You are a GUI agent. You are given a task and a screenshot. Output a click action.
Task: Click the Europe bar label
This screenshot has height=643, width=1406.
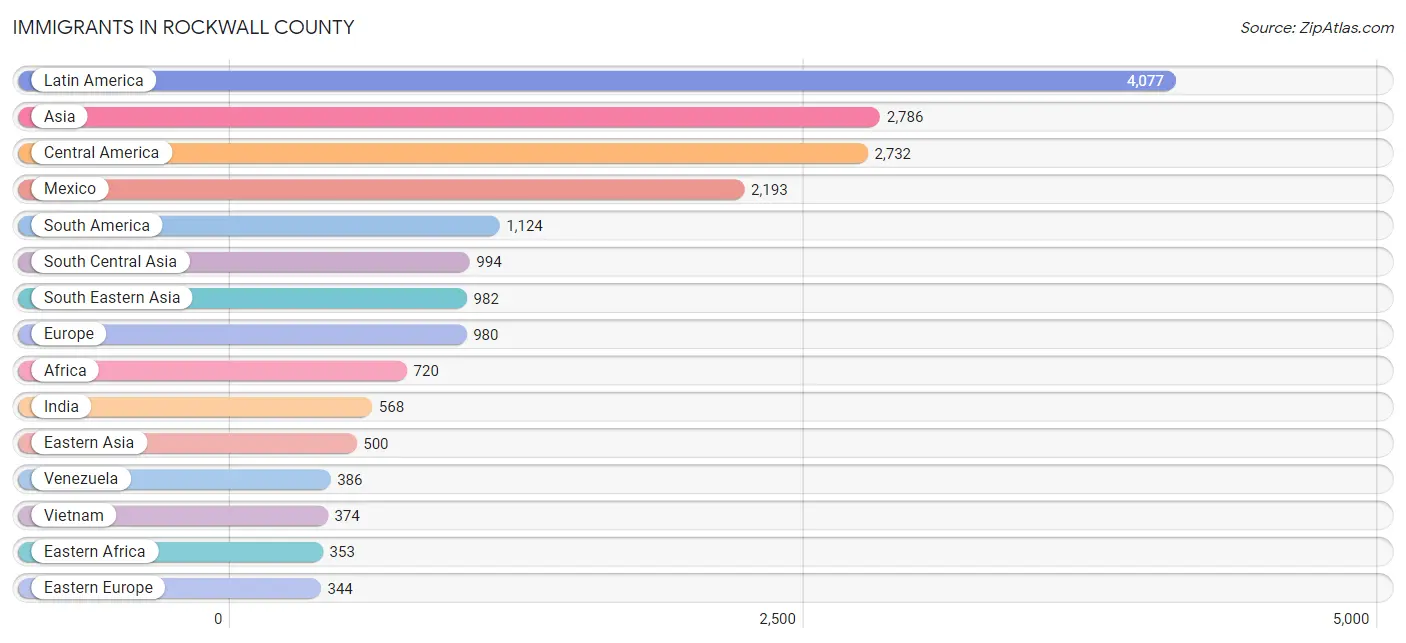(x=68, y=334)
